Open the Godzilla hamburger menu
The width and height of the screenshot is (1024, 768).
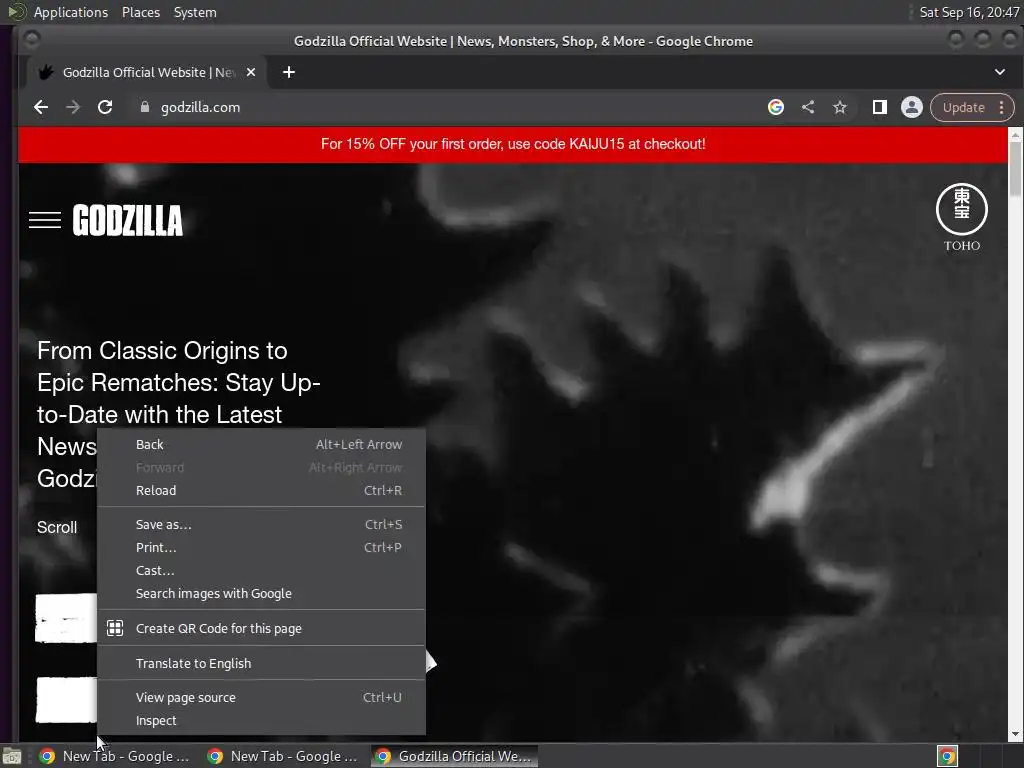[45, 220]
